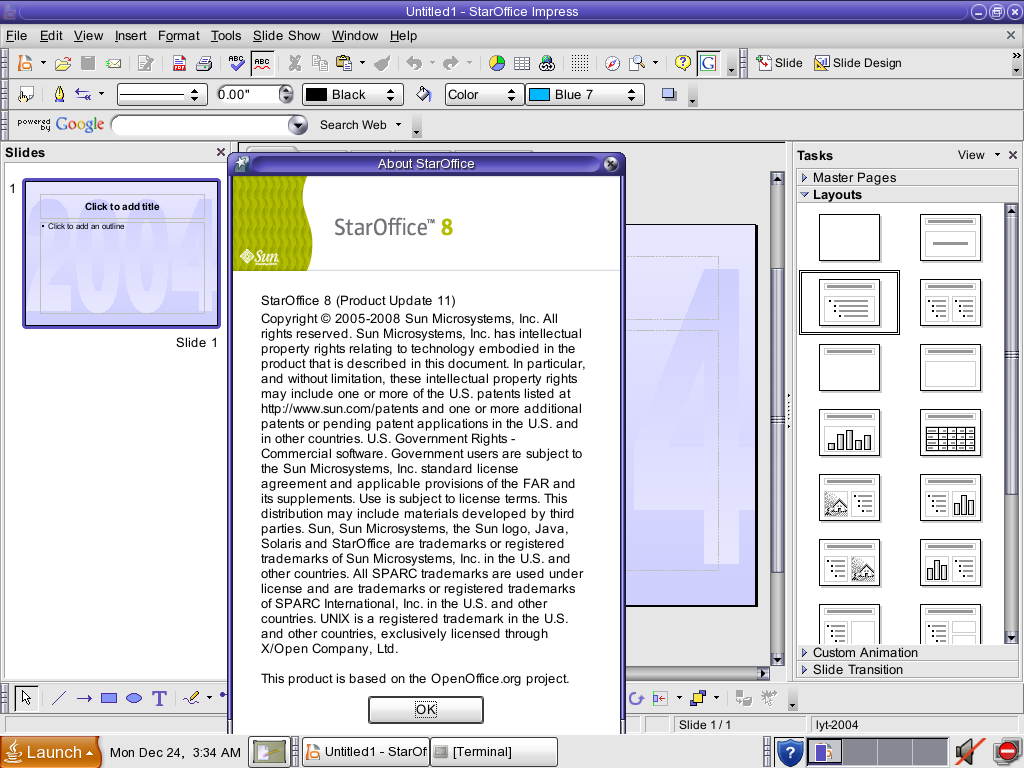Viewport: 1024px width, 768px height.
Task: Open the Black line color dropdown
Action: click(x=351, y=95)
